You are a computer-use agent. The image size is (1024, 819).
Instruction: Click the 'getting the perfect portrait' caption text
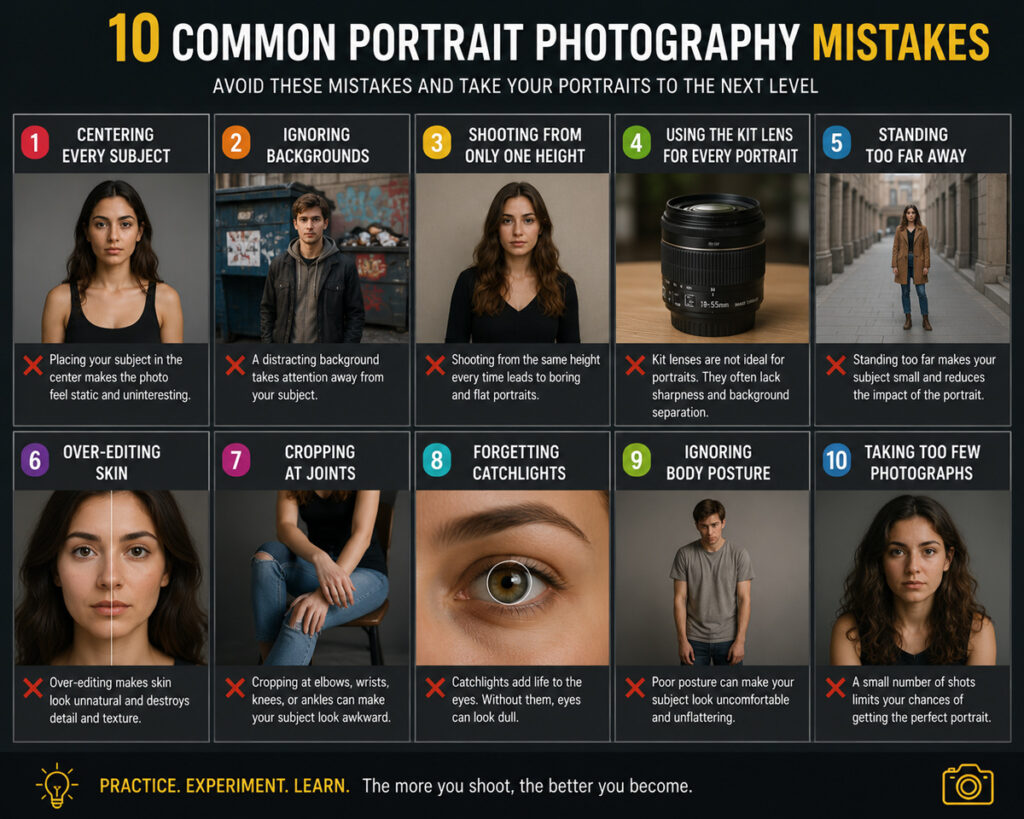click(921, 718)
